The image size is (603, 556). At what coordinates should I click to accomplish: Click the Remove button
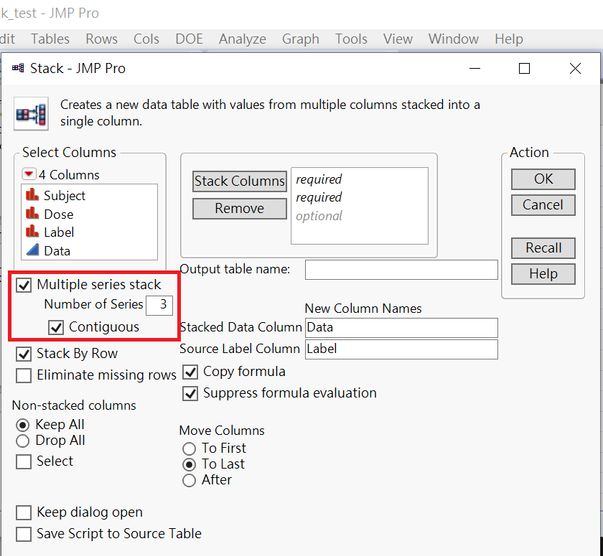(x=239, y=208)
